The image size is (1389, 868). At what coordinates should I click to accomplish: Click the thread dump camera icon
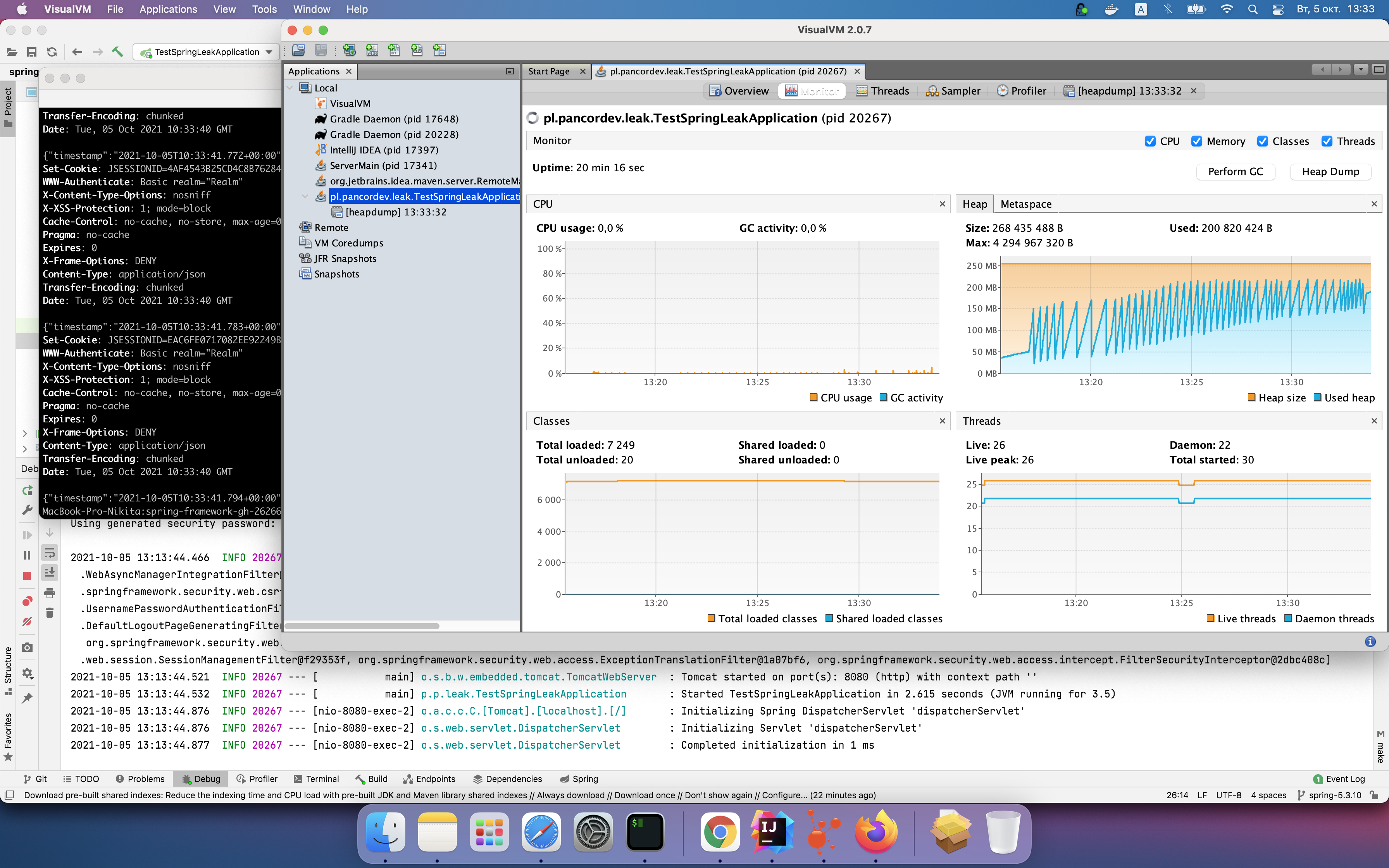click(27, 648)
